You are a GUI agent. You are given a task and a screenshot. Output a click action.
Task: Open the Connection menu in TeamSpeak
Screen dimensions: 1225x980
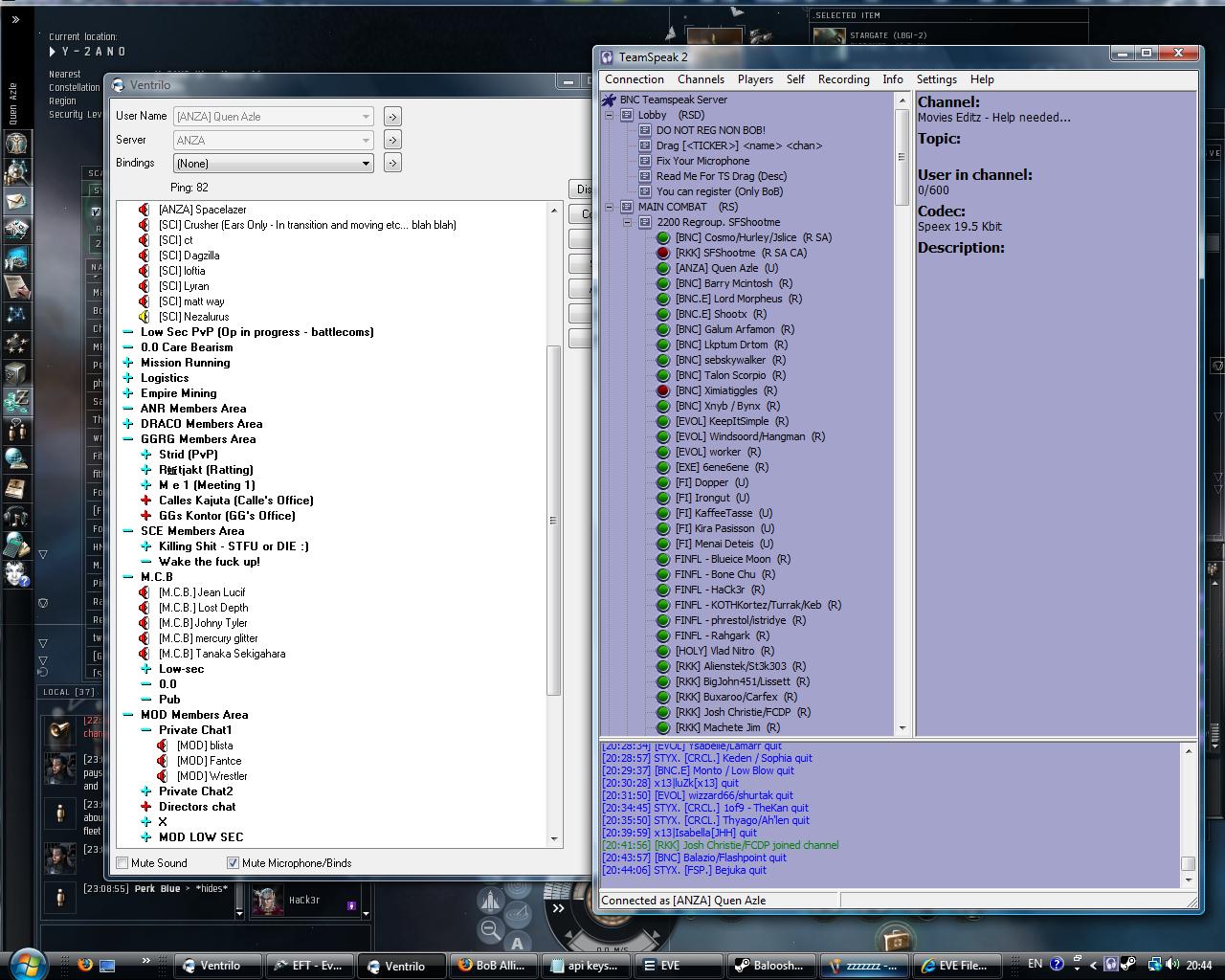pos(634,79)
